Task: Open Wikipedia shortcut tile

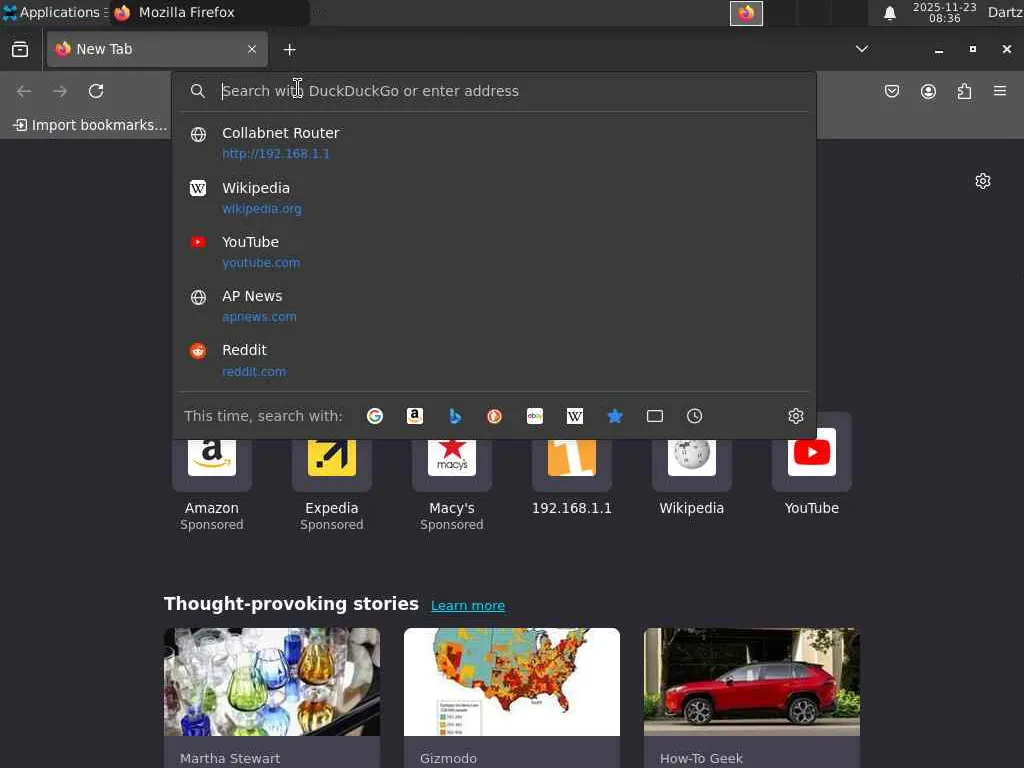Action: click(692, 467)
